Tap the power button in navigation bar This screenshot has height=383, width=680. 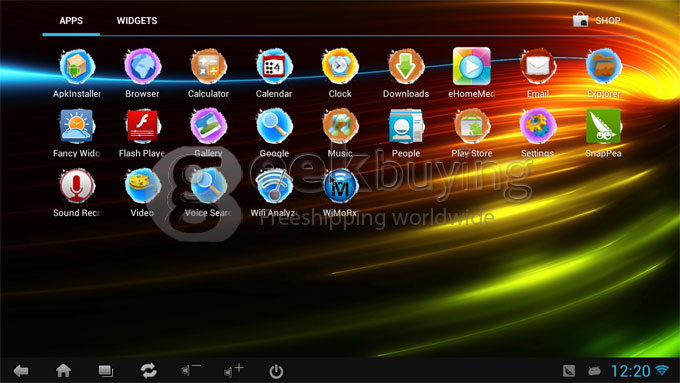276,371
